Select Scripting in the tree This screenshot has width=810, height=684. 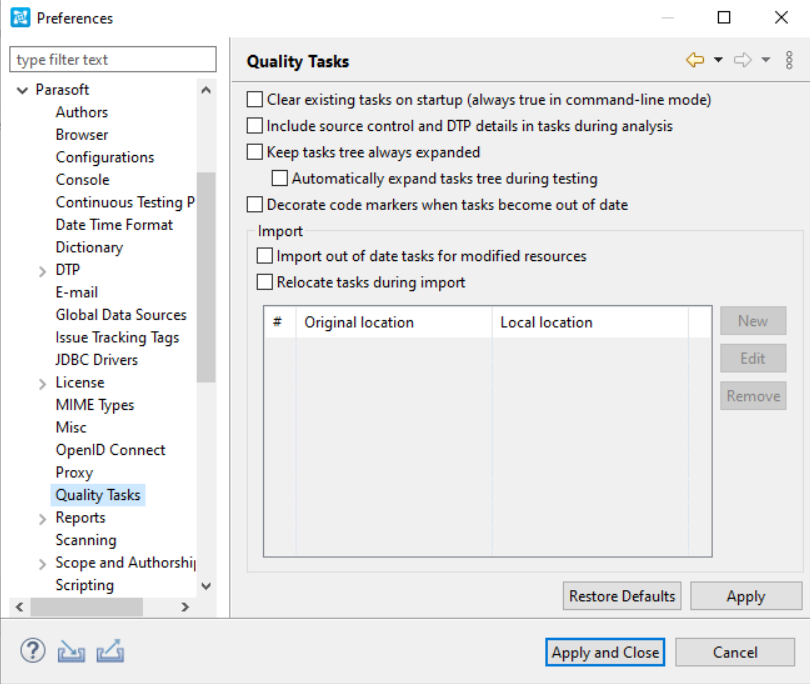pos(85,585)
